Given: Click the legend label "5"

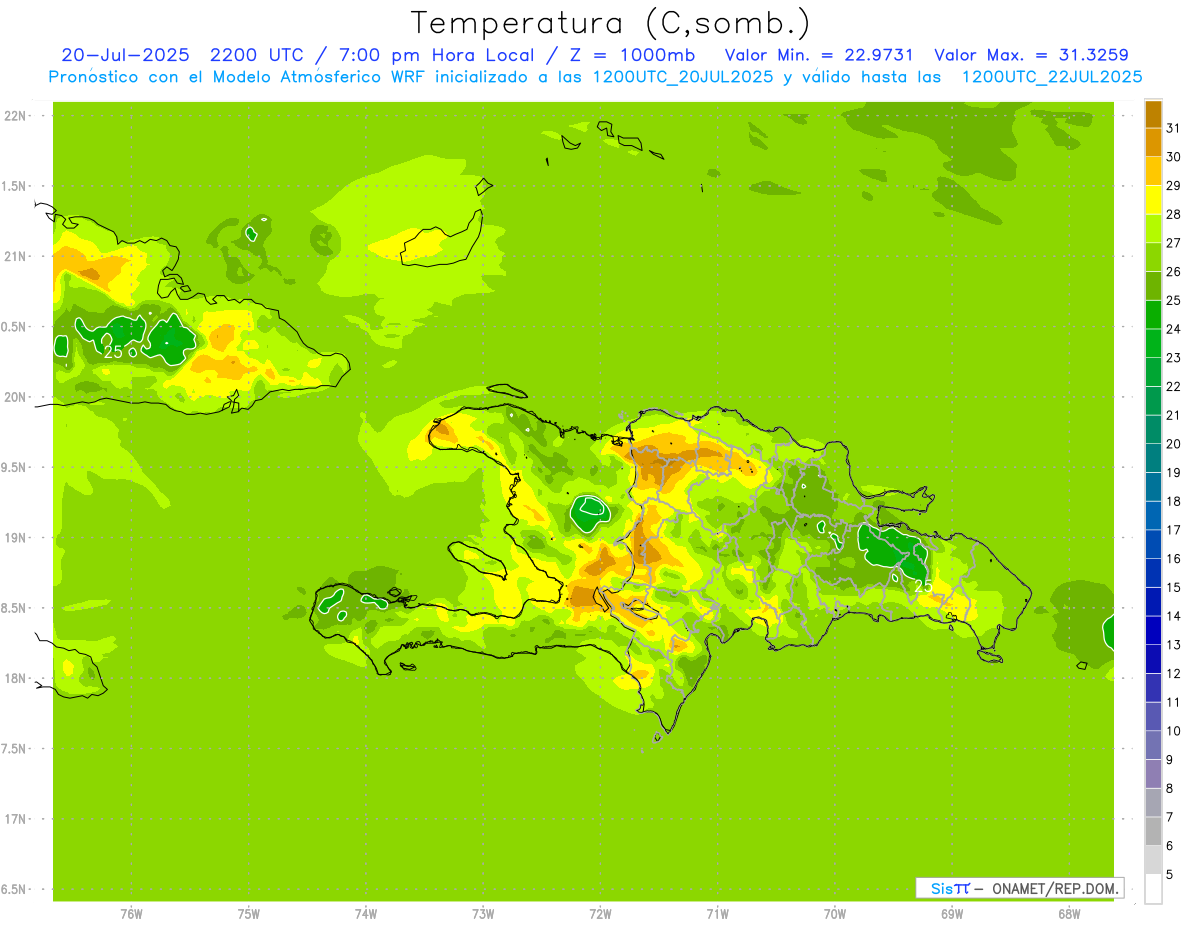Looking at the screenshot, I should tap(1170, 874).
